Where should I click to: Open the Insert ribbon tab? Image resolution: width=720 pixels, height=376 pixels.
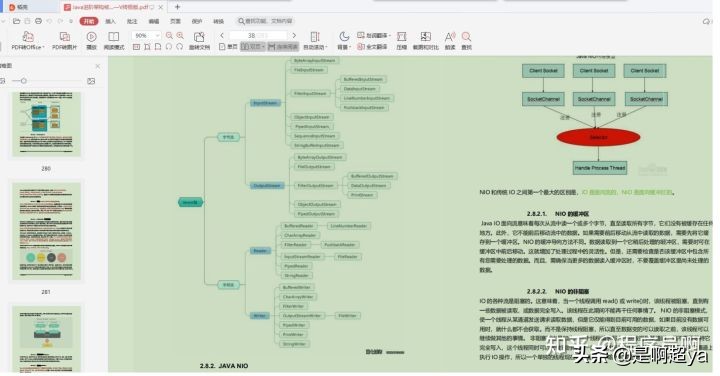110,21
